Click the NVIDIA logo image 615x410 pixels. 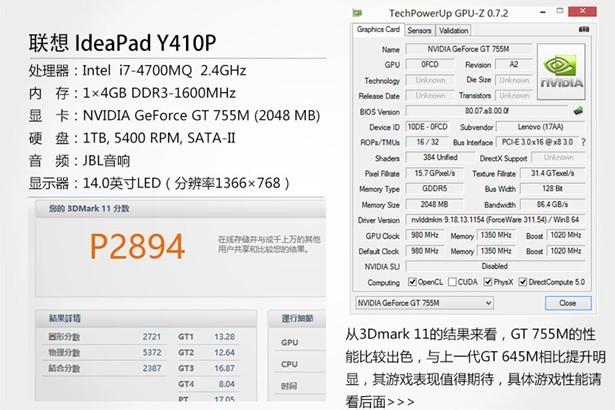[561, 71]
